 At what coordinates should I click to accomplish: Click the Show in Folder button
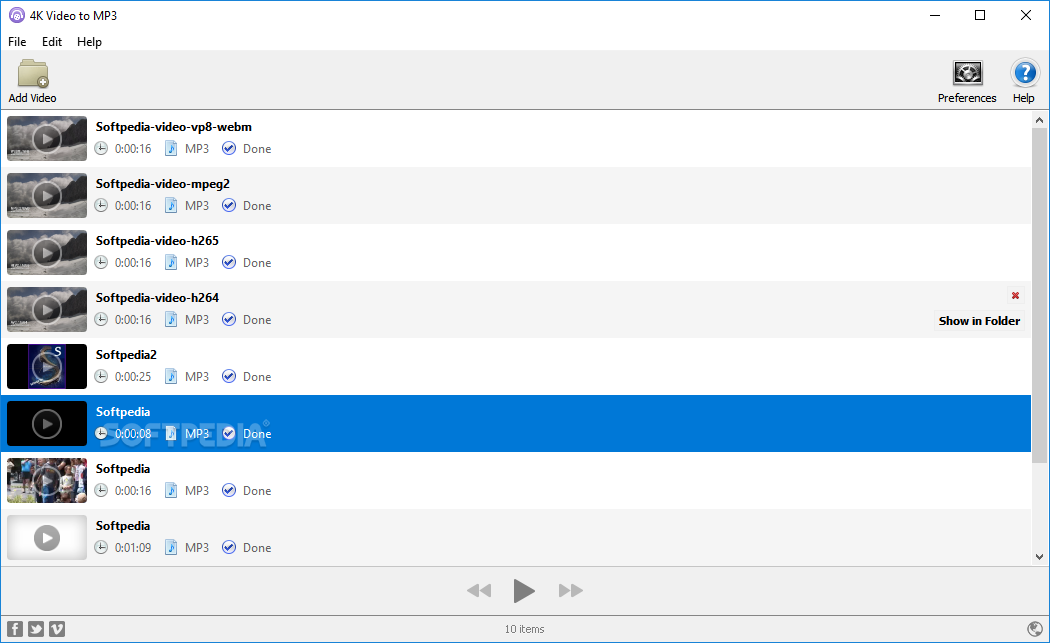[979, 321]
